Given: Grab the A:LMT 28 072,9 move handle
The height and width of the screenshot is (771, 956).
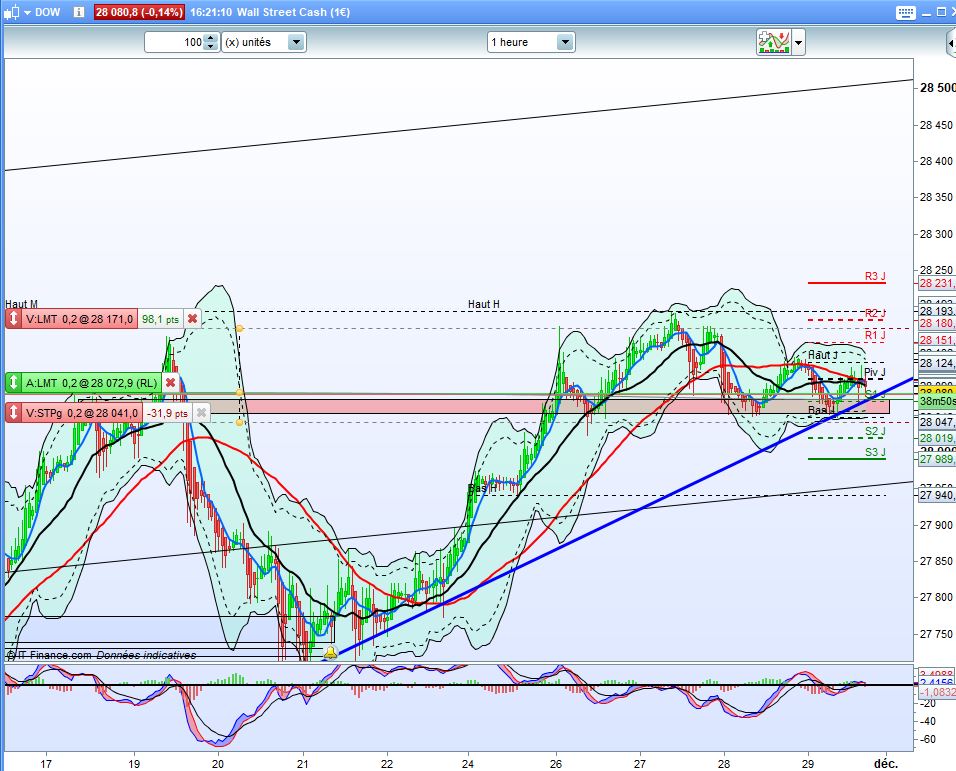Looking at the screenshot, I should tap(13, 383).
